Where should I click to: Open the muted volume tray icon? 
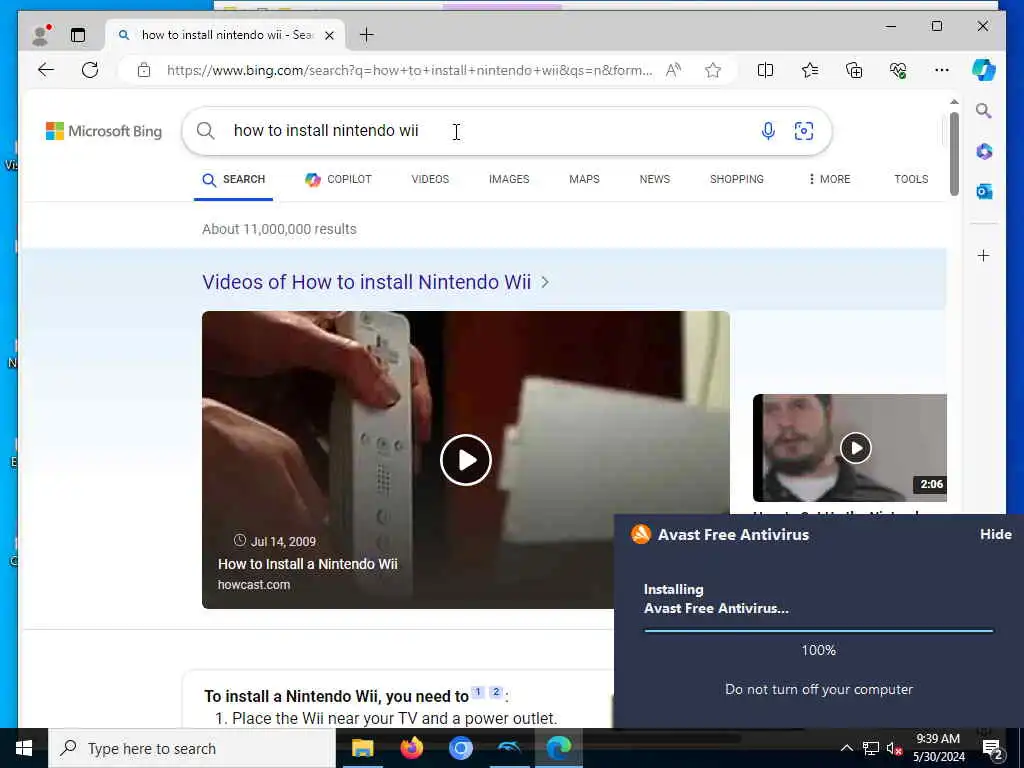click(895, 748)
